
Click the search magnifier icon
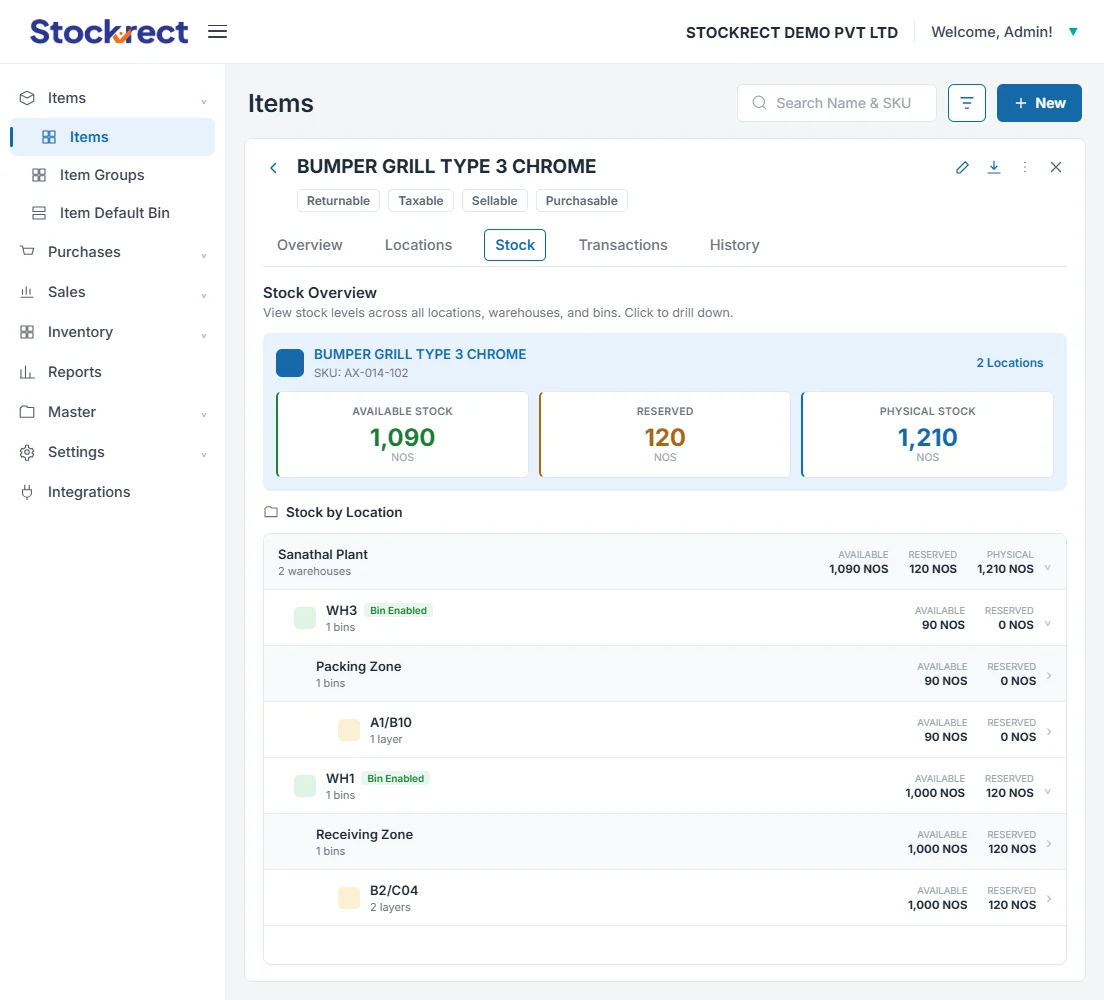759,103
